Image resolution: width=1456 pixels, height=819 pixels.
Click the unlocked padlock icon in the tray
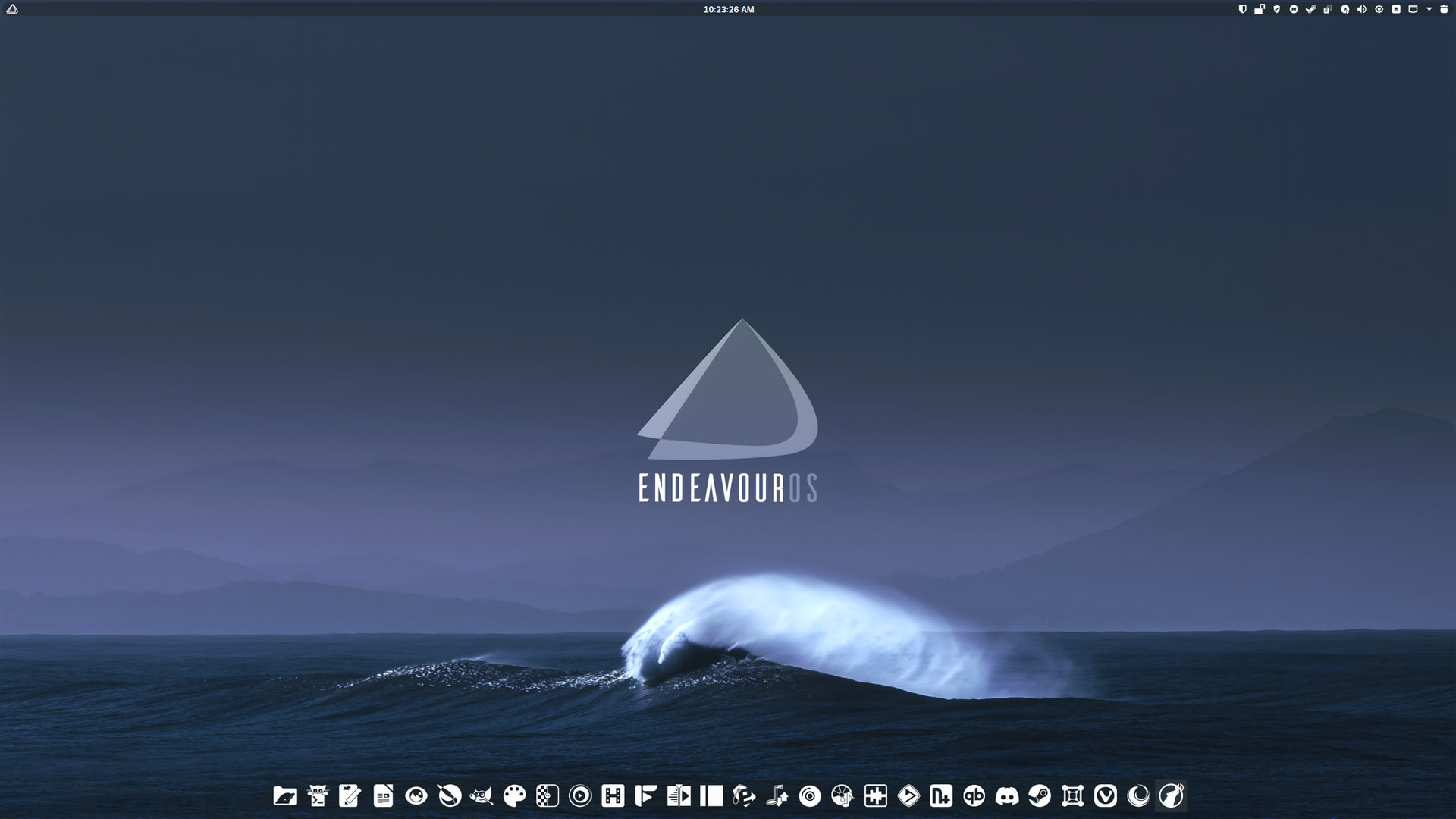[1260, 9]
